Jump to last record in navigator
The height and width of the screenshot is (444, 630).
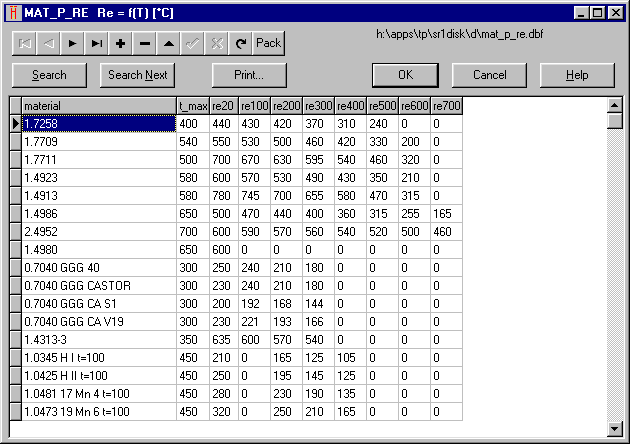[96, 43]
